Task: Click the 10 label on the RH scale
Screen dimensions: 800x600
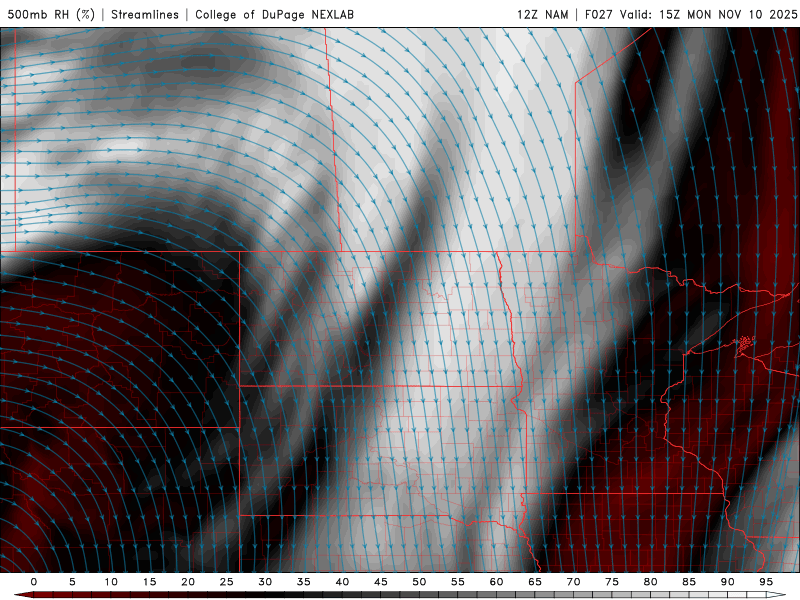Action: click(111, 582)
